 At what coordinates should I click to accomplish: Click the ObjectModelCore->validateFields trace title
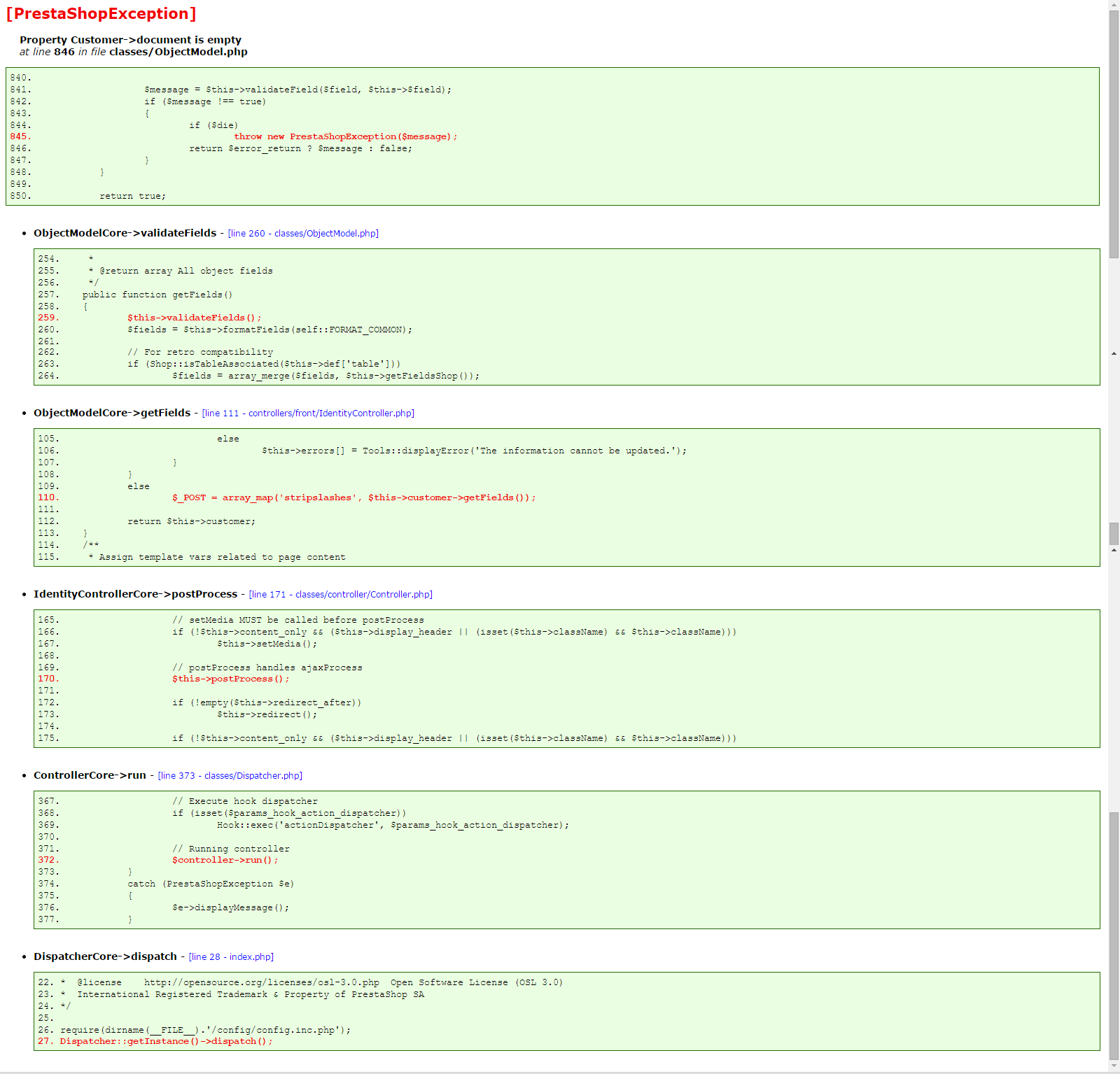[x=125, y=233]
